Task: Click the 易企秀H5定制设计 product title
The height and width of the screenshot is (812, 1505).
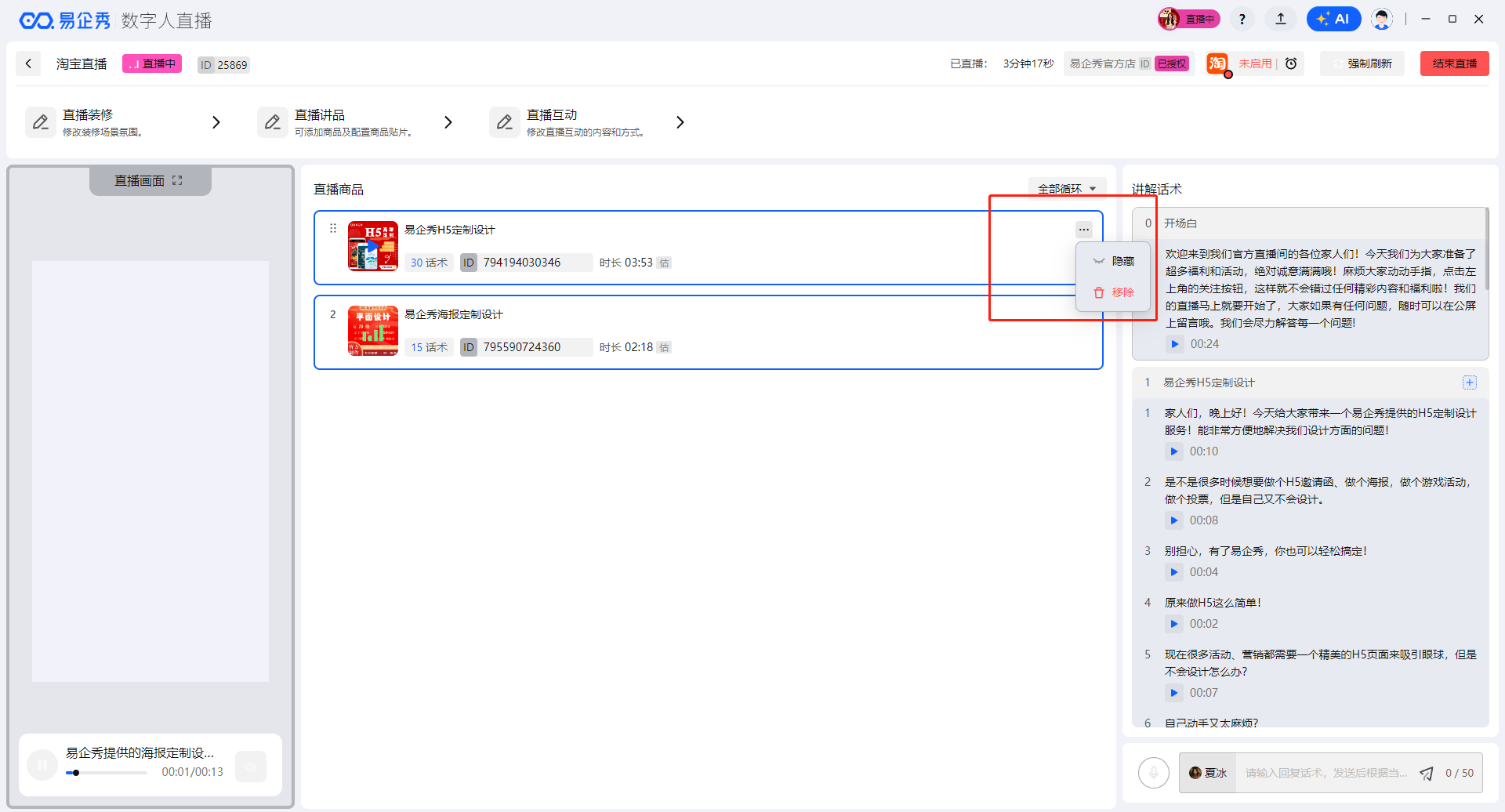Action: pyautogui.click(x=450, y=230)
